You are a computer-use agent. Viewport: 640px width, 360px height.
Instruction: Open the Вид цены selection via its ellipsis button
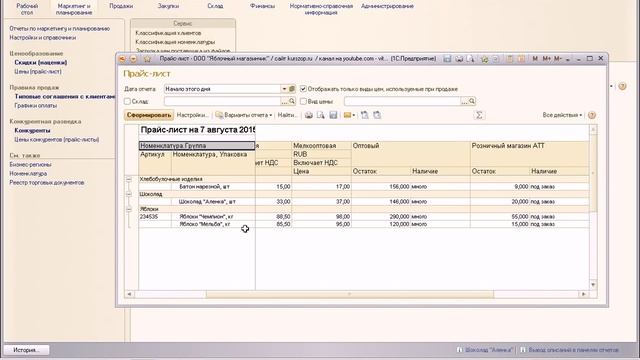tap(464, 101)
